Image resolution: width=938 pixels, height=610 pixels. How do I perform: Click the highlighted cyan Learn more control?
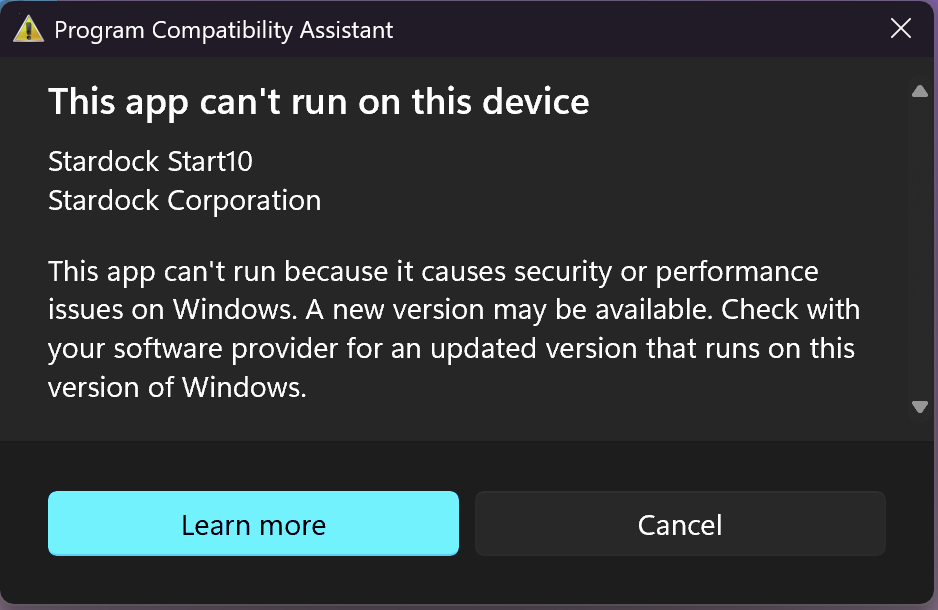253,524
